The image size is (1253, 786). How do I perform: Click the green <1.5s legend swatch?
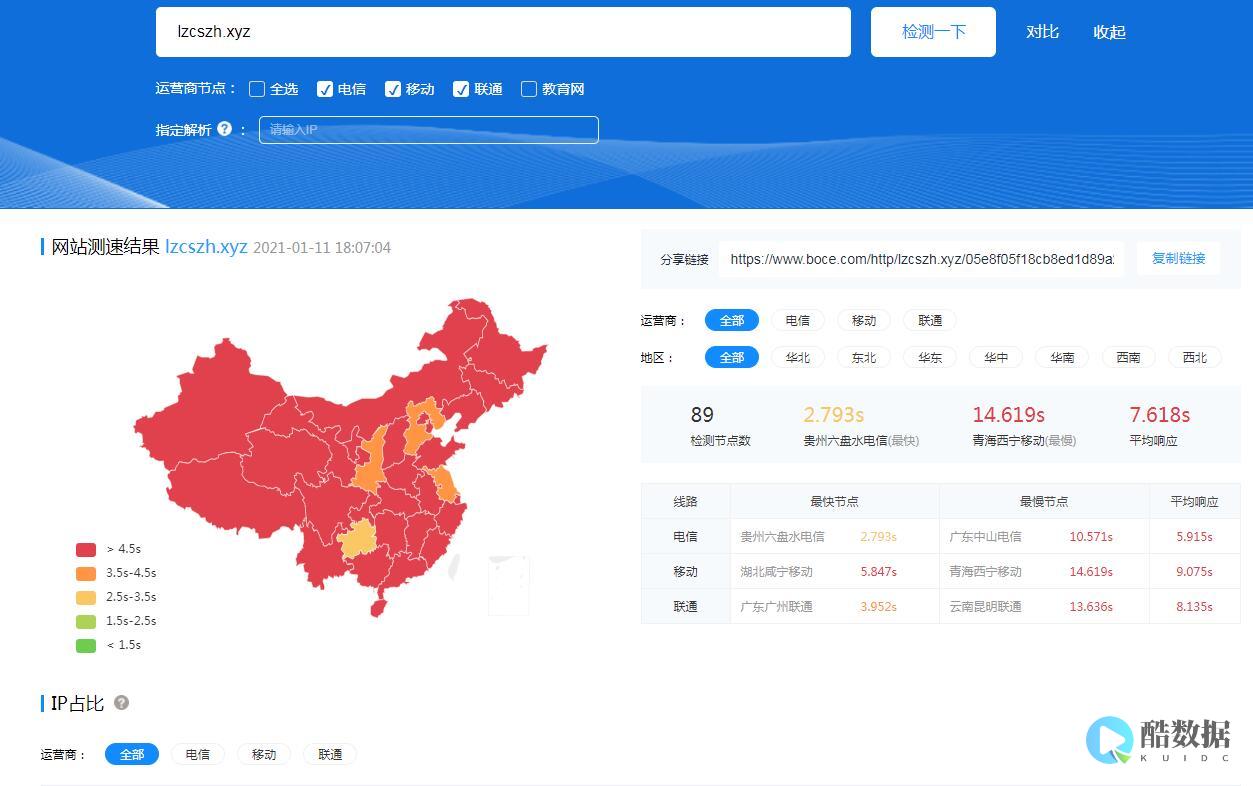coord(86,645)
